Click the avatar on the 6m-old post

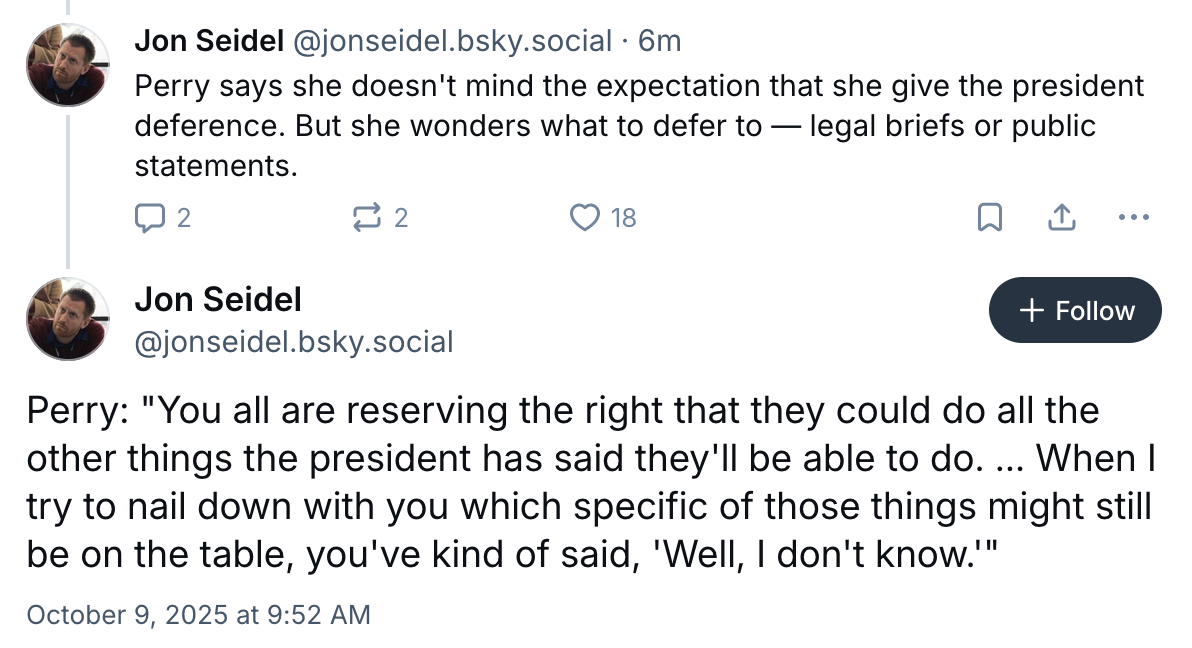click(x=67, y=65)
